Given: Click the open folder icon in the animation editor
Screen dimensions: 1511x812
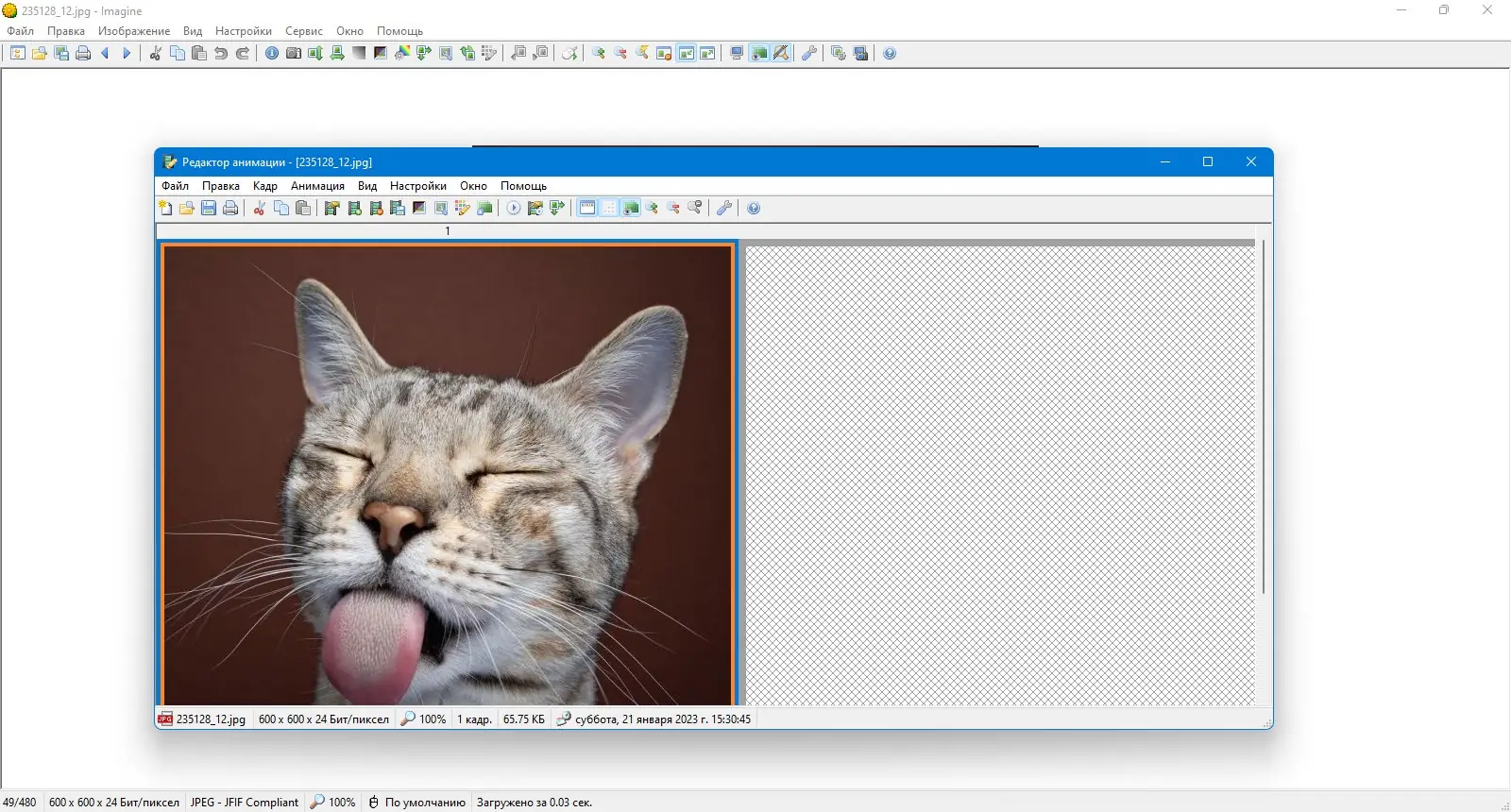Looking at the screenshot, I should [x=187, y=208].
